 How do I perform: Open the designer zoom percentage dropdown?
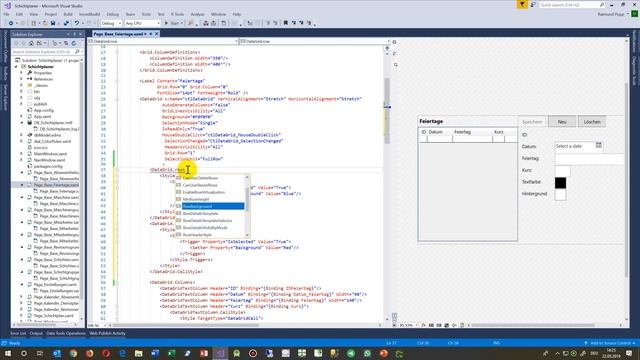[x=416, y=325]
